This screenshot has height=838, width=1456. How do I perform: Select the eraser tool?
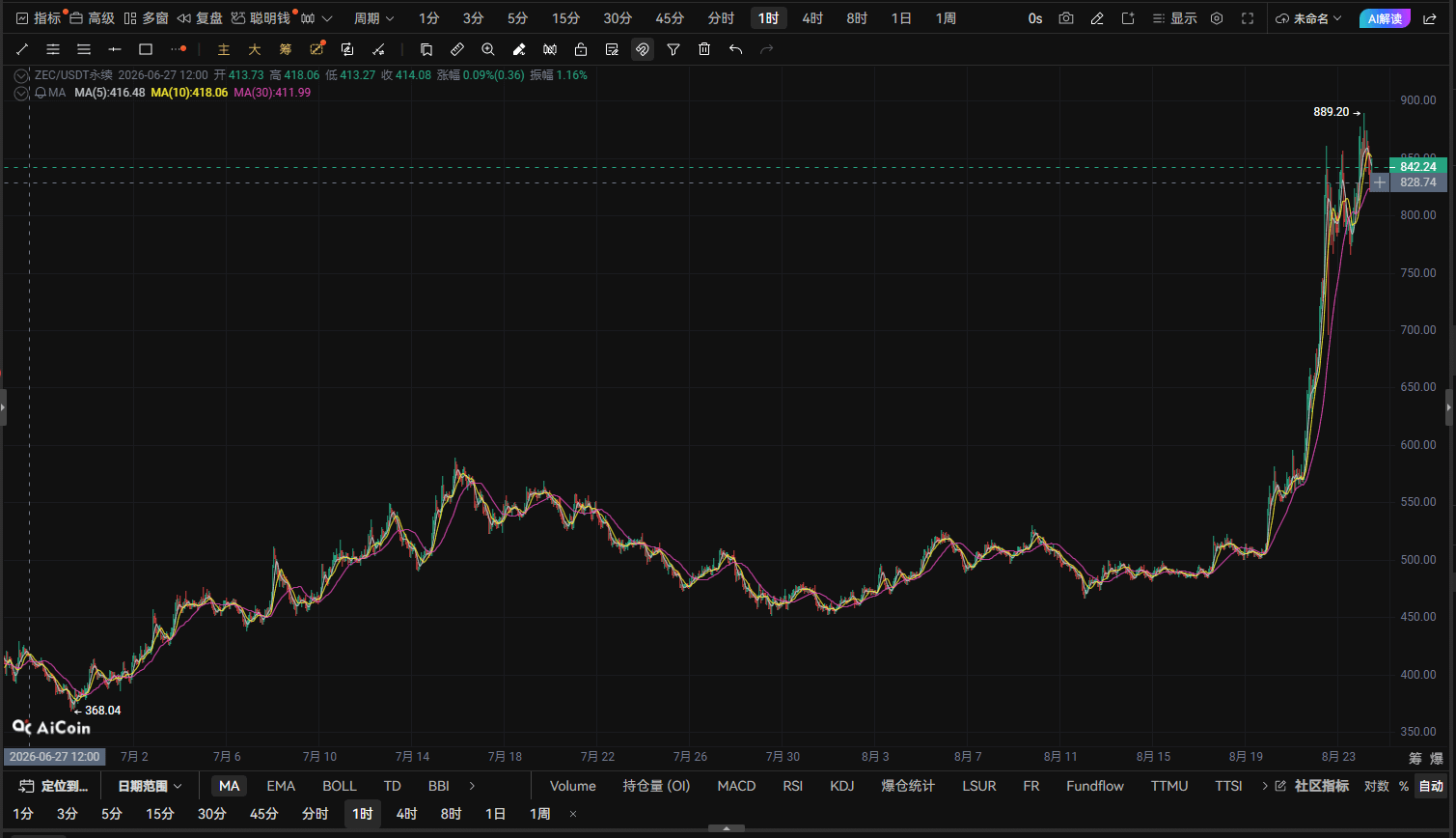pyautogui.click(x=519, y=49)
